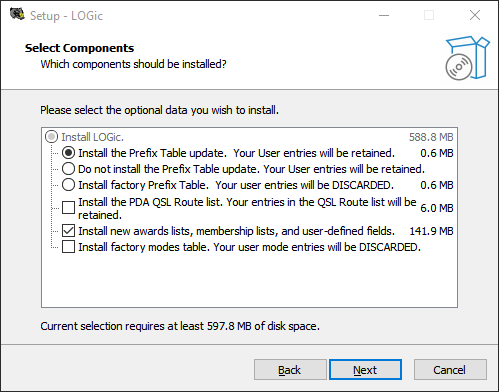
Task: Click 'Which components should be installed?' text
Action: pyautogui.click(x=133, y=64)
